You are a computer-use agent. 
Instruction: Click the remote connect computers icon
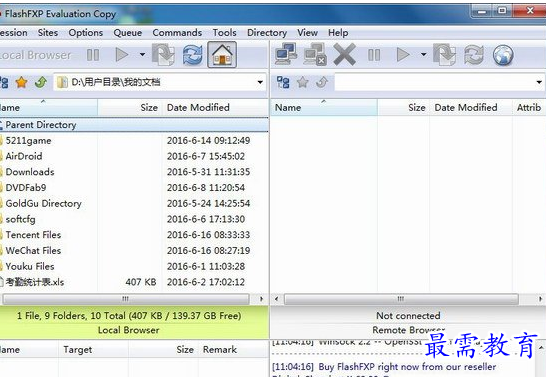tap(286, 54)
